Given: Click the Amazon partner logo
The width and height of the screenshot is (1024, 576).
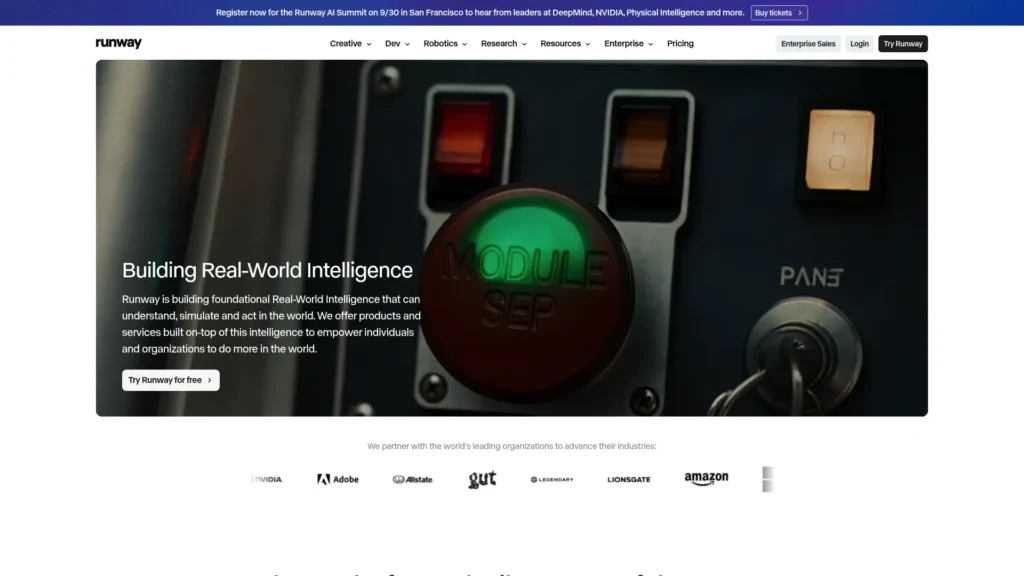Looking at the screenshot, I should coord(706,479).
